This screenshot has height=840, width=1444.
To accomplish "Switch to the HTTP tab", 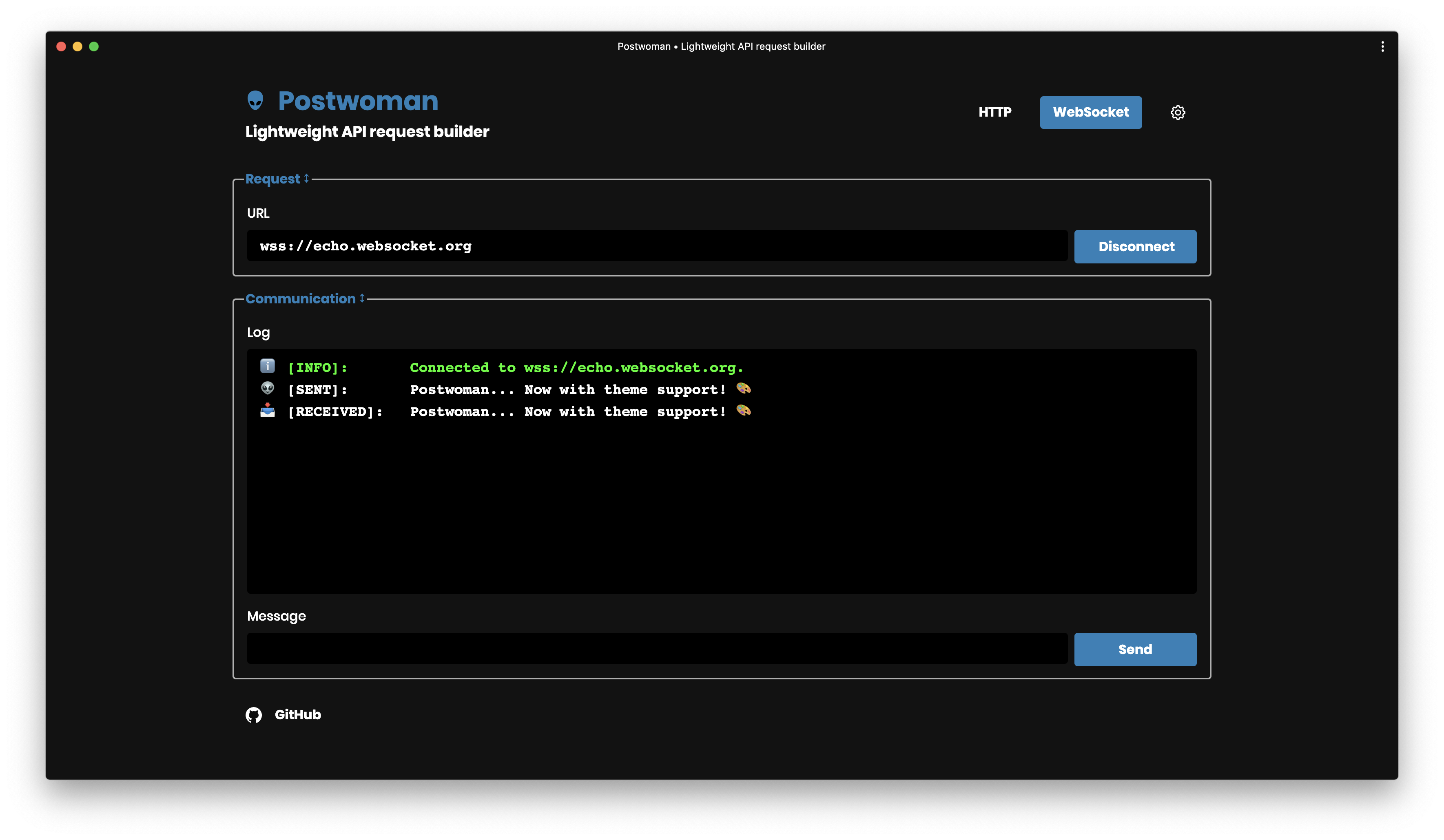I will [995, 112].
